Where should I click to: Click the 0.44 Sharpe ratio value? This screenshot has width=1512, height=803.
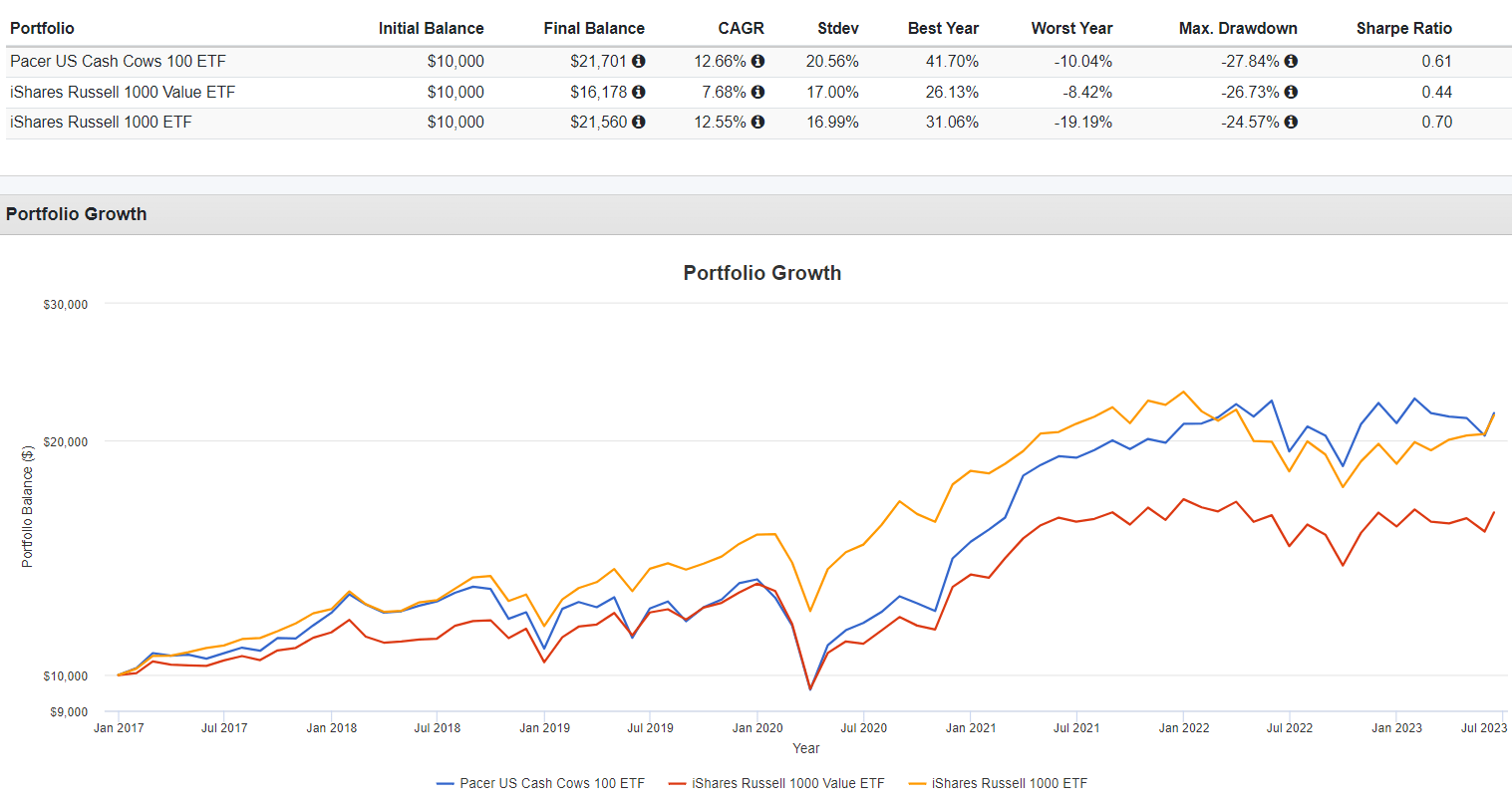point(1437,92)
